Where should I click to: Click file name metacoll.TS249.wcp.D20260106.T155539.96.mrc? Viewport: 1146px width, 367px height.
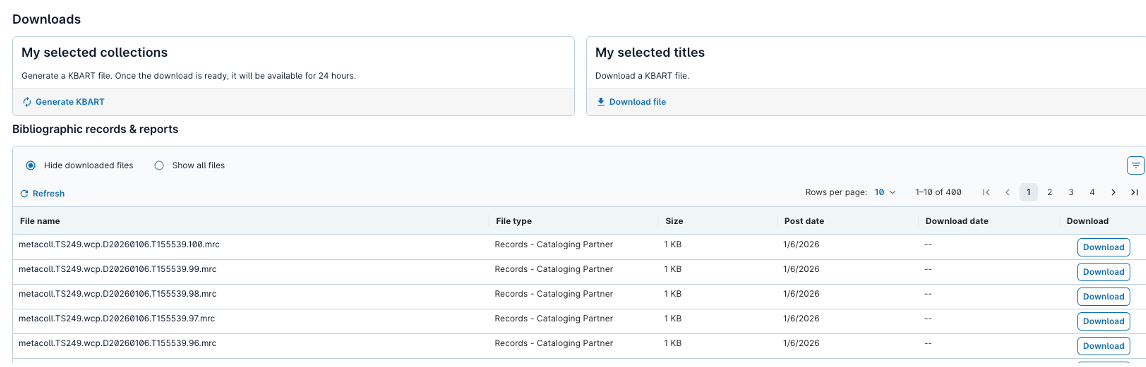click(x=118, y=343)
